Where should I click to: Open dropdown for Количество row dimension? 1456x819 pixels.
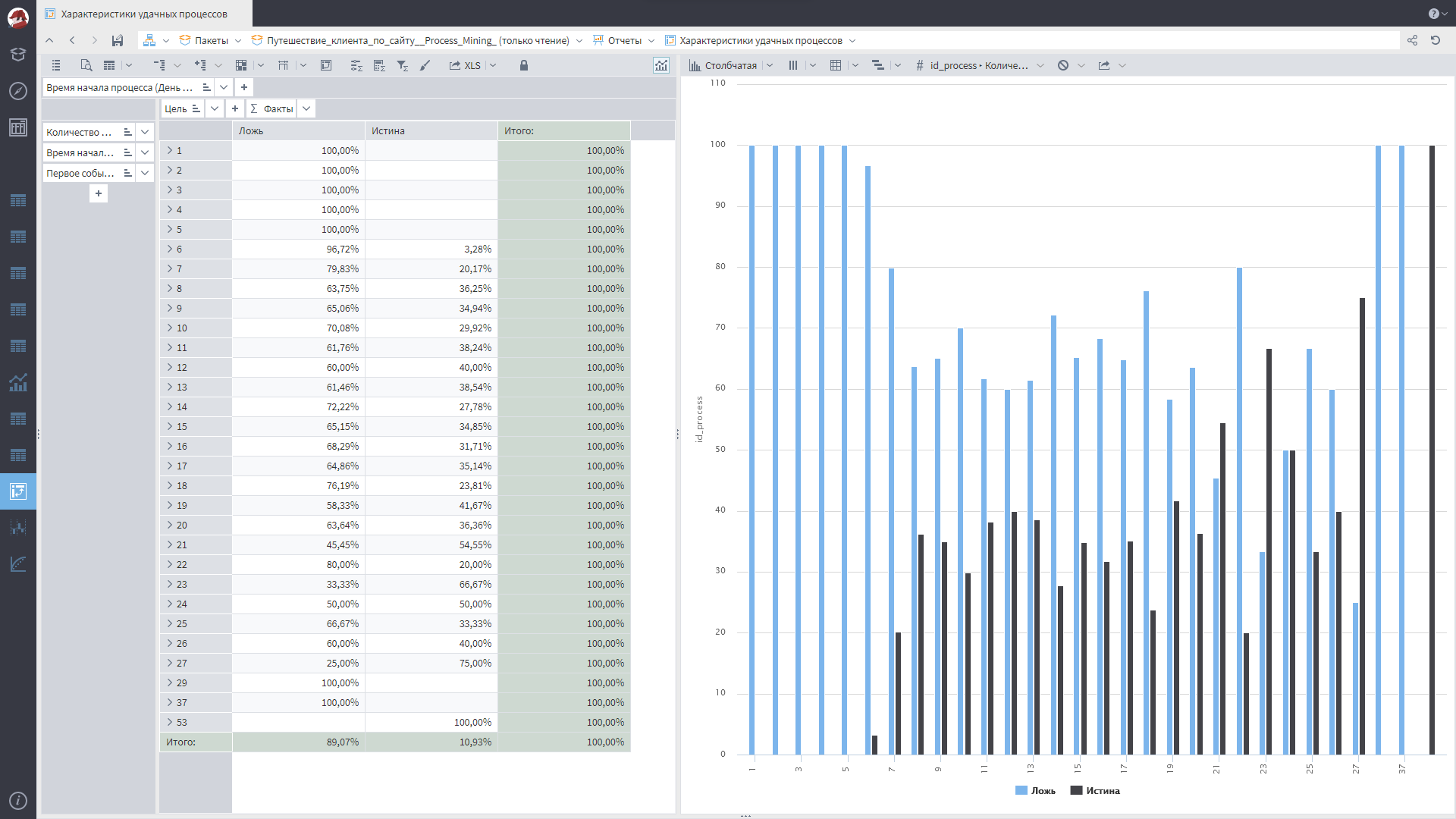pos(145,132)
